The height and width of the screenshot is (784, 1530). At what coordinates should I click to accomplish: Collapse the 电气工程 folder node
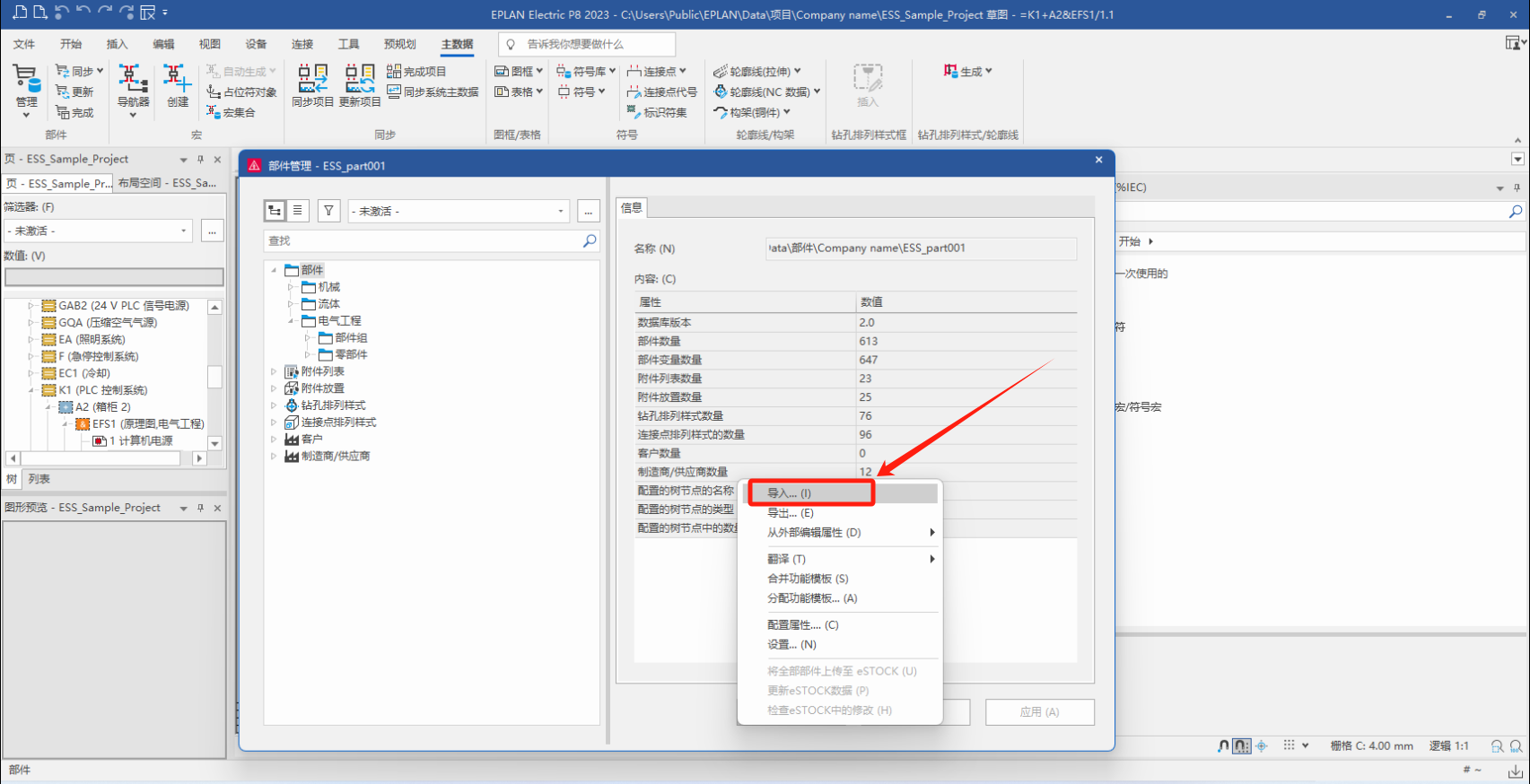291,320
